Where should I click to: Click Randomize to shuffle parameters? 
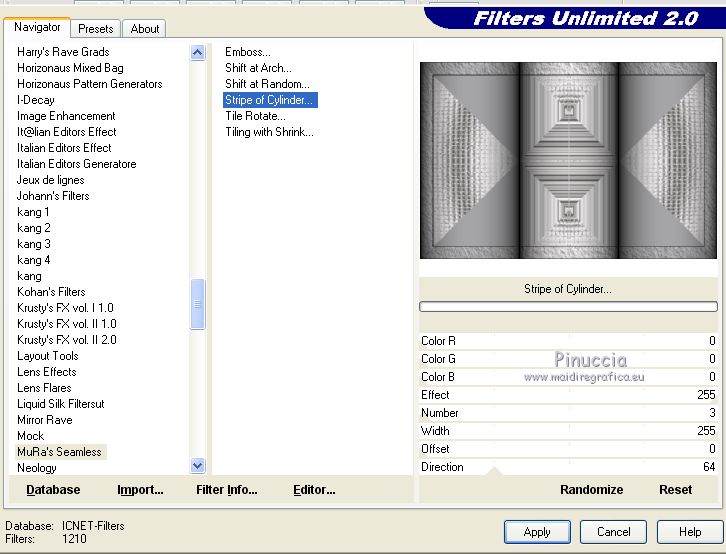pyautogui.click(x=591, y=490)
